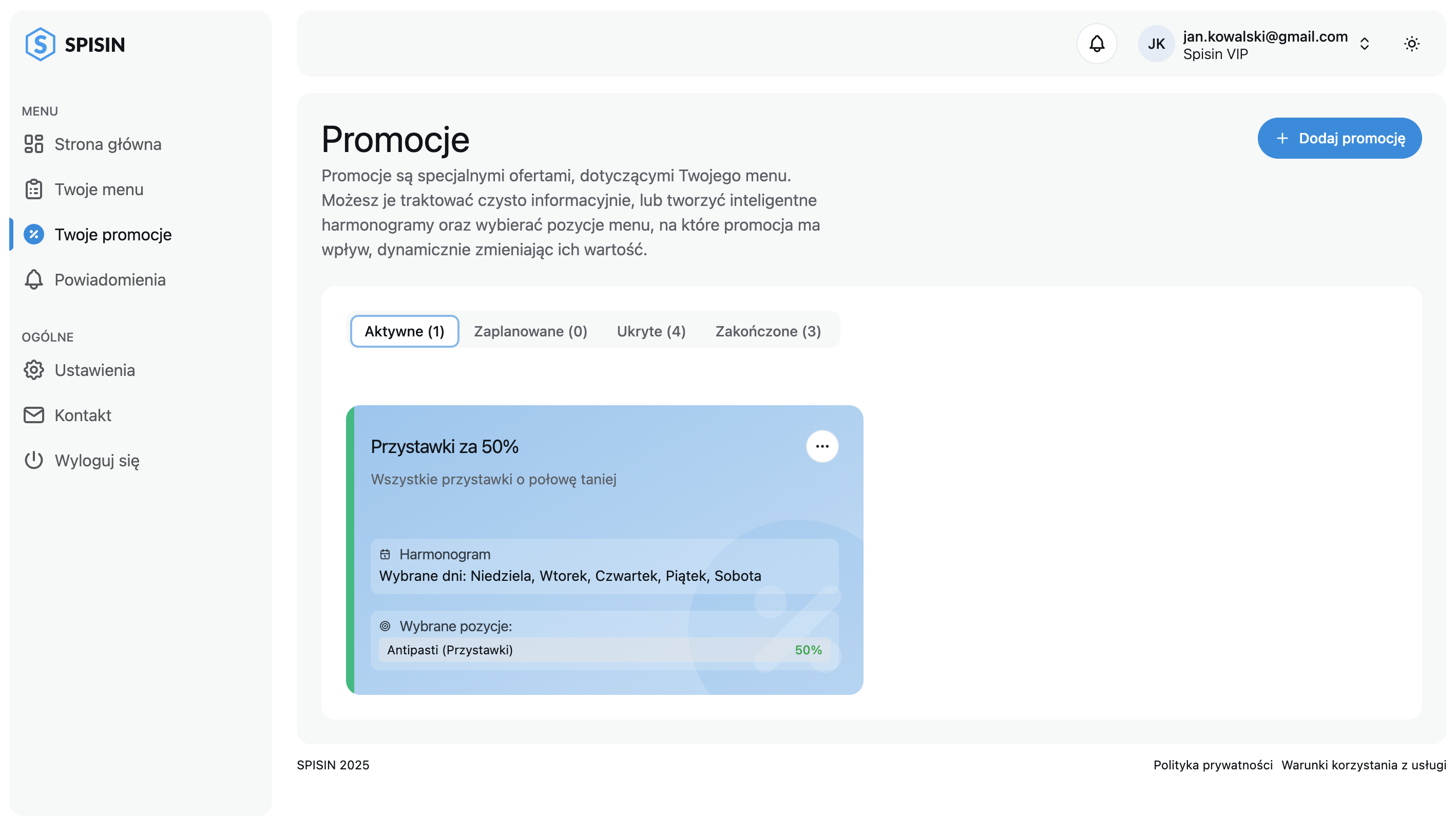Viewport: 1456px width, 831px height.
Task: Toggle light/dark theme sun icon
Action: [x=1411, y=44]
